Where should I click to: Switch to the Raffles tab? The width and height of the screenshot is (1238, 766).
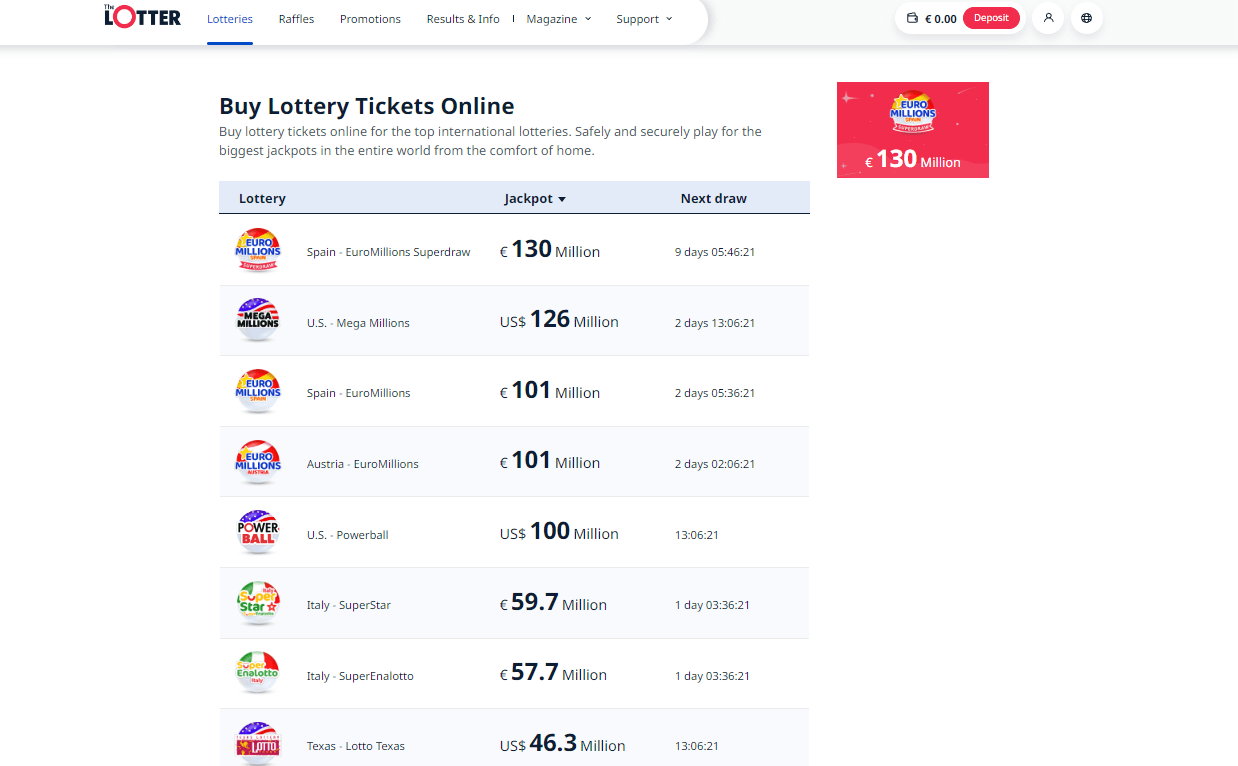tap(296, 18)
